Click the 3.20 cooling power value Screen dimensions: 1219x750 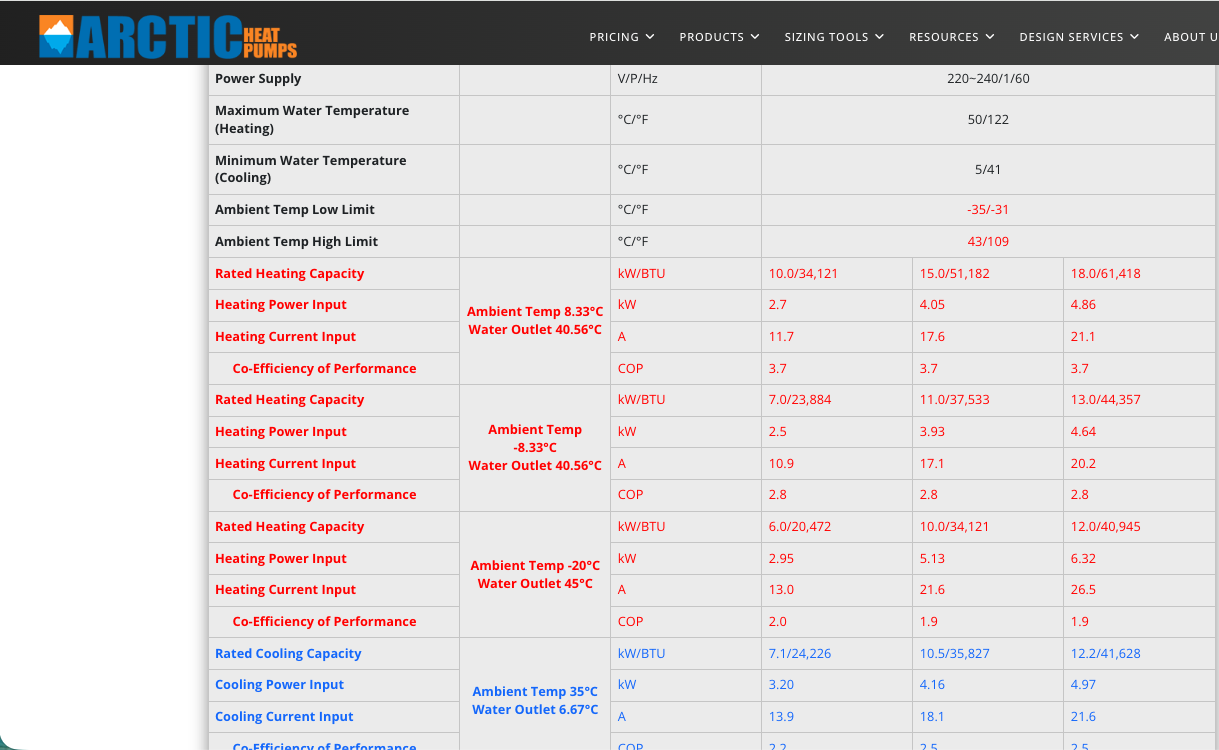[781, 685]
